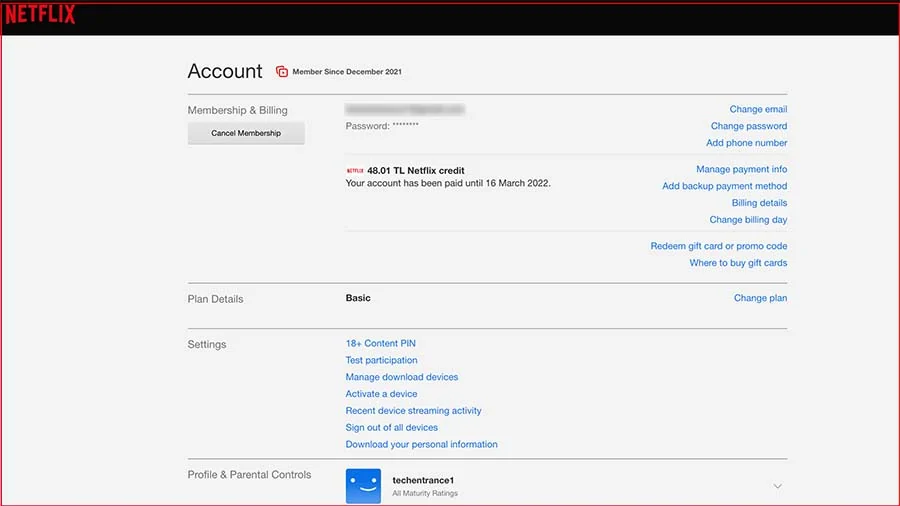This screenshot has height=506, width=900.
Task: Click the blurred account email address
Action: (405, 109)
